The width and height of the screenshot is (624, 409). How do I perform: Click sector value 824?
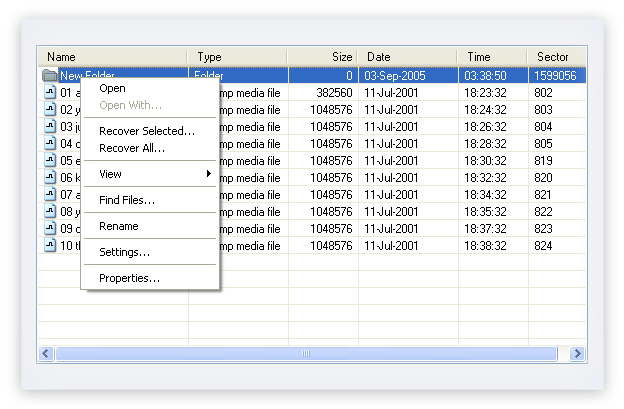coord(543,246)
